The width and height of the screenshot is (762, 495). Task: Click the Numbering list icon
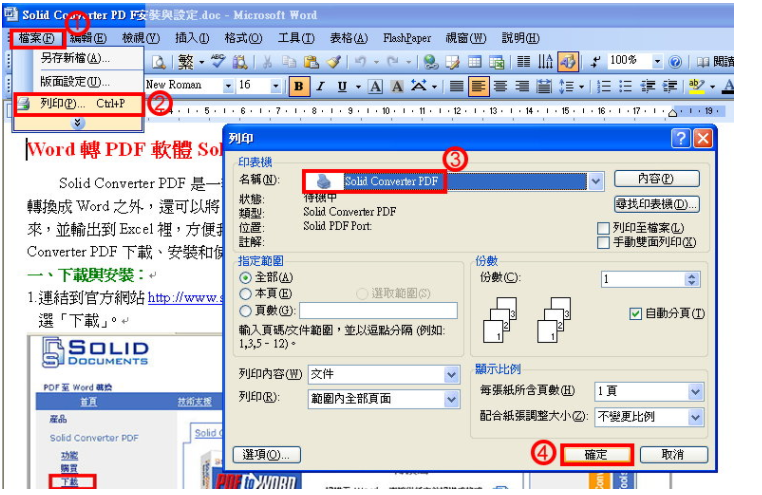coord(604,86)
